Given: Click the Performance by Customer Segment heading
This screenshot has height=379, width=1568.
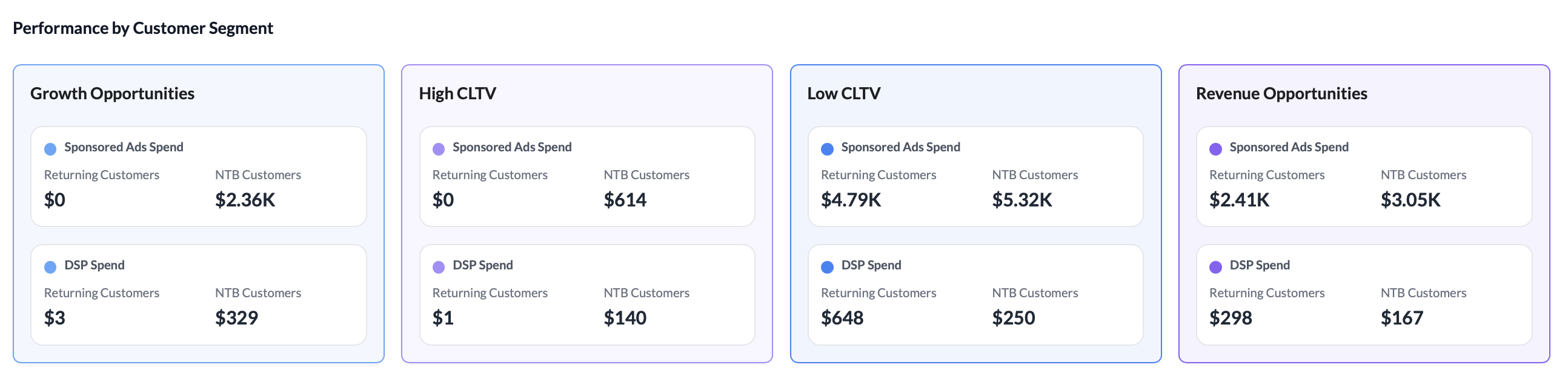Looking at the screenshot, I should [143, 28].
